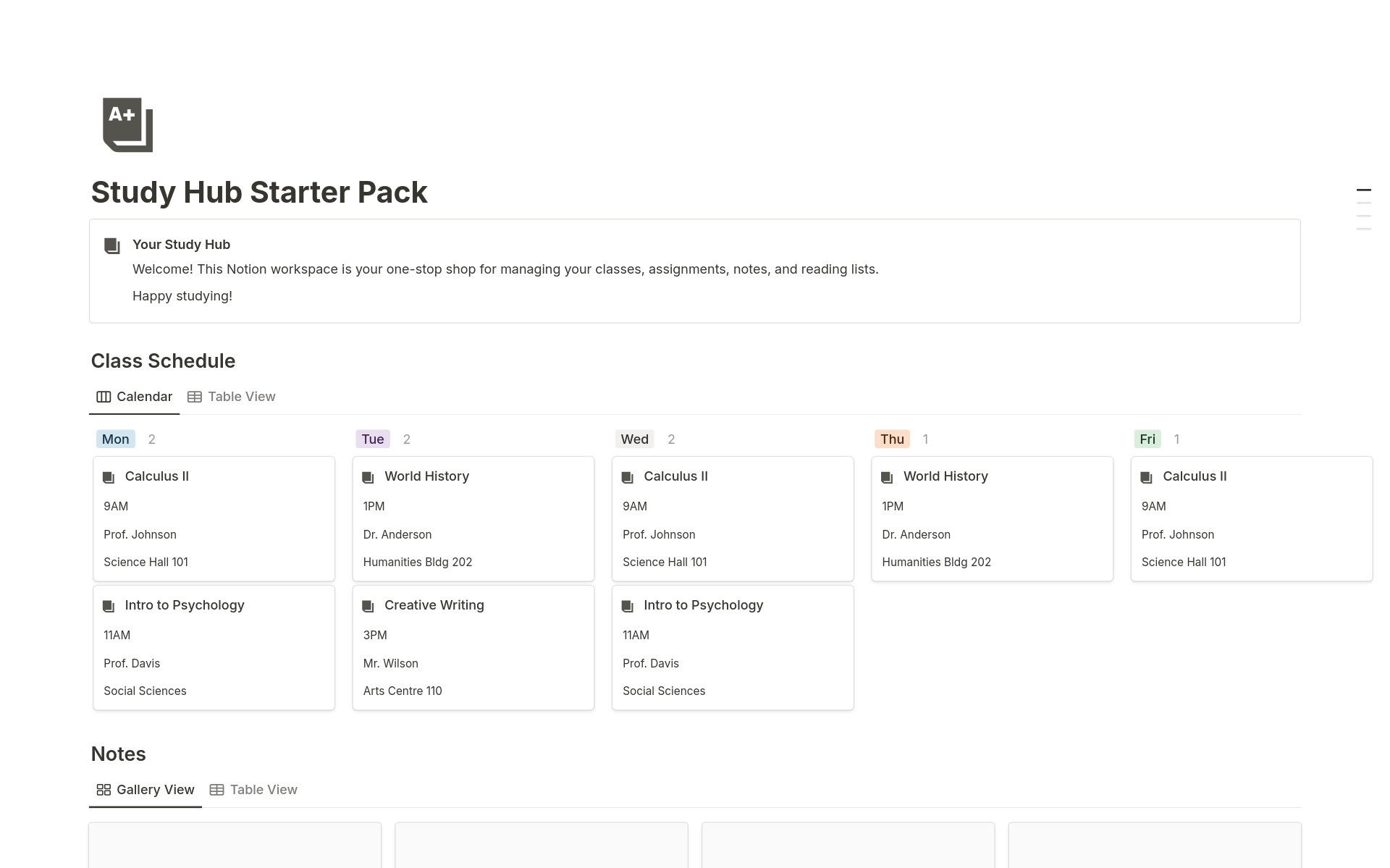Click the Study Hub Starter Pack title

[259, 193]
